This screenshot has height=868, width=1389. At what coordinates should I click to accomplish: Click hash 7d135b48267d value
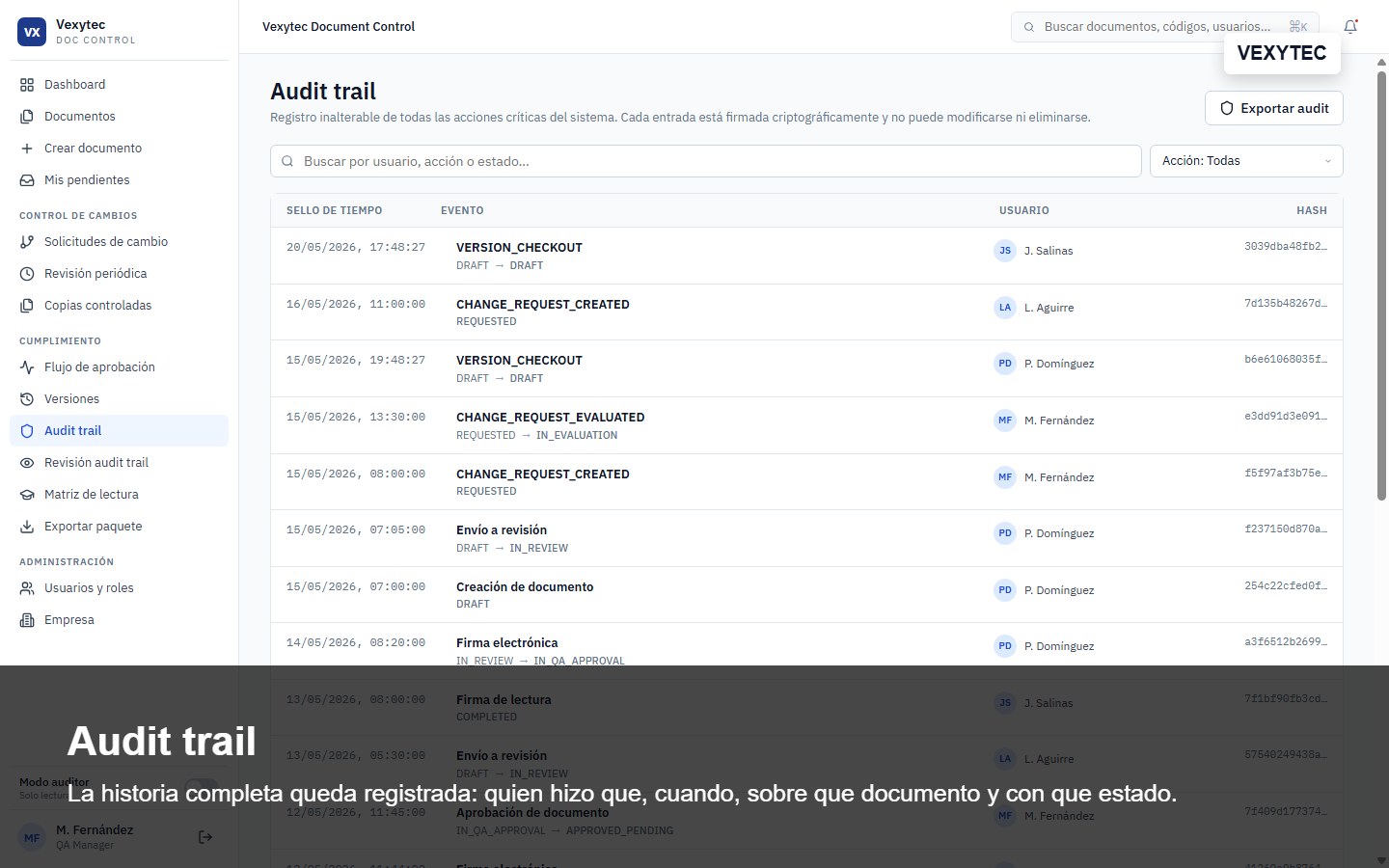(x=1286, y=304)
